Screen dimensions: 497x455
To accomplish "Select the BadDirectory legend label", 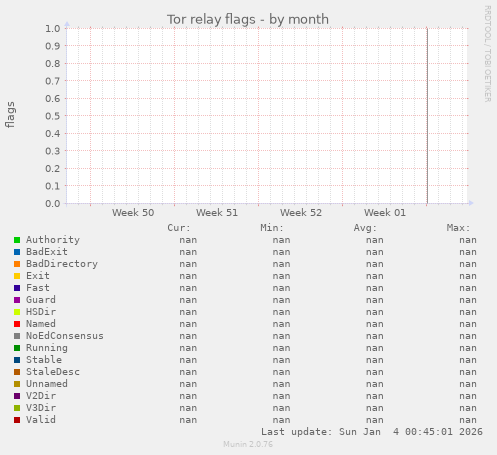I will point(62,264).
